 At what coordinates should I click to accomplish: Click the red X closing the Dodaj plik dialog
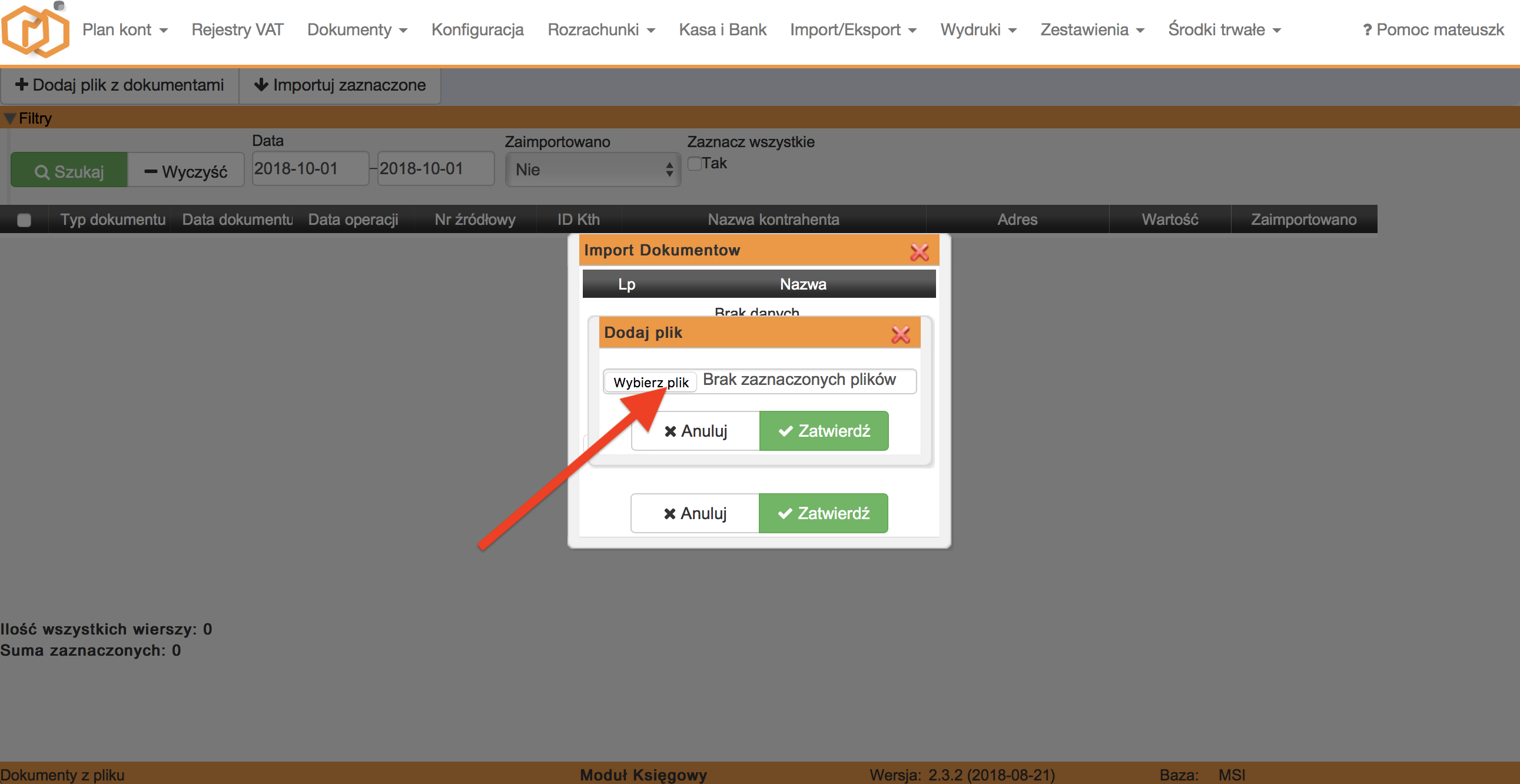coord(901,333)
